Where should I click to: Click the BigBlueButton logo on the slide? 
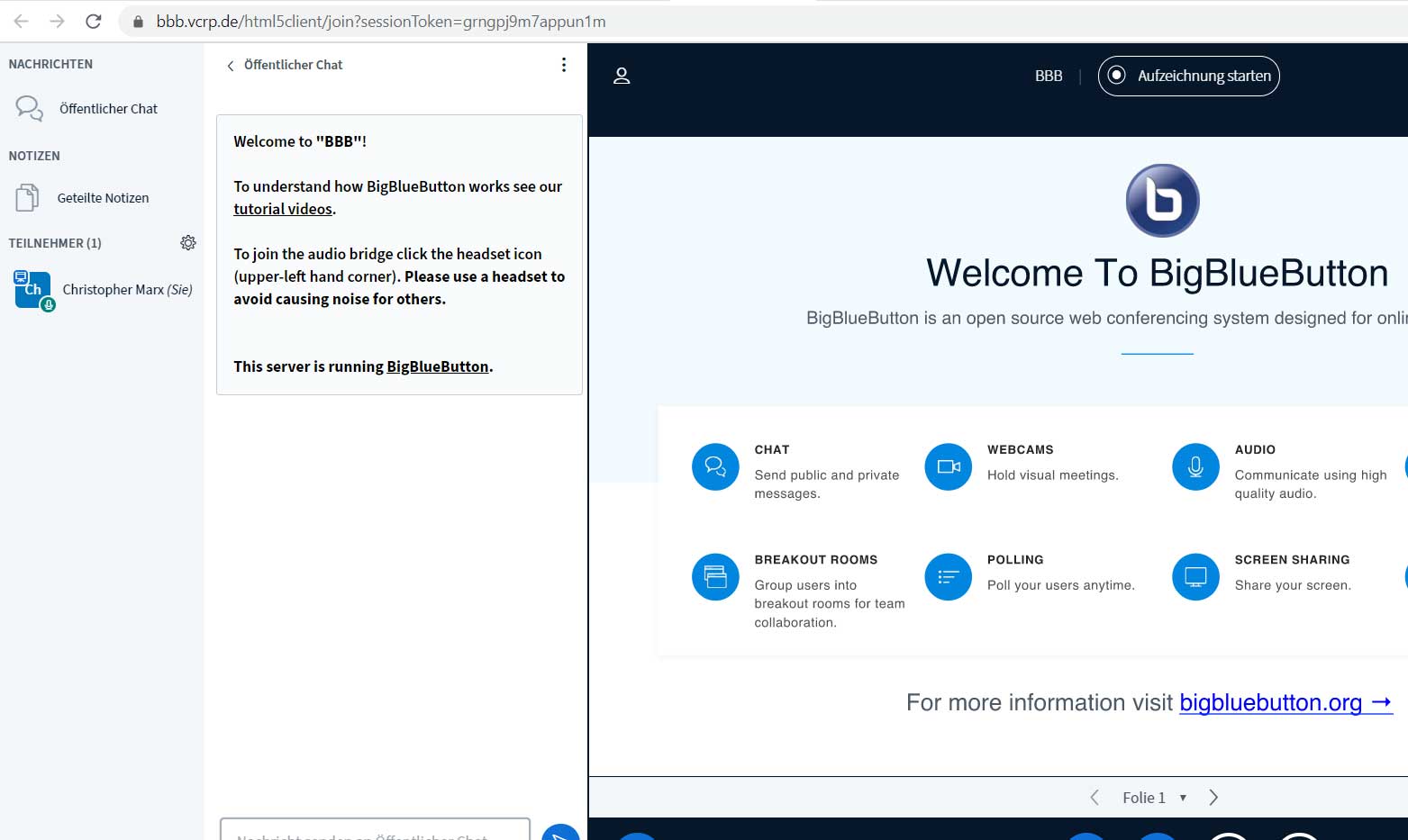point(1162,201)
